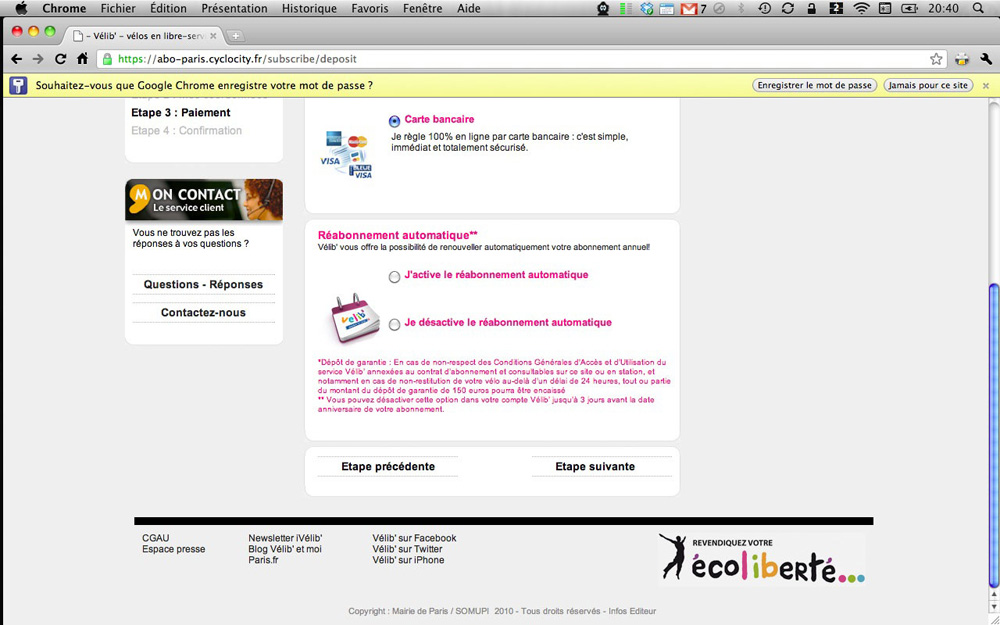This screenshot has width=1000, height=625.
Task: Click Enregistrer le mot de passe
Action: (814, 86)
